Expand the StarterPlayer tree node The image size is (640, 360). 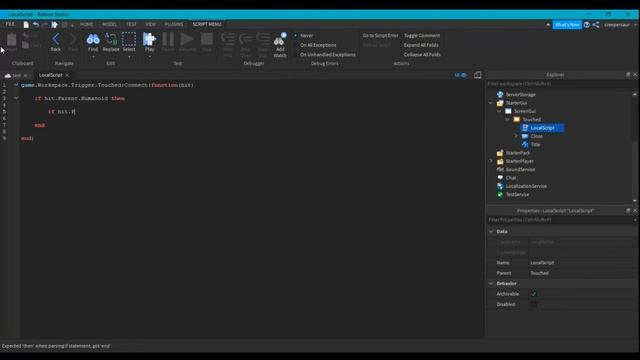click(491, 161)
